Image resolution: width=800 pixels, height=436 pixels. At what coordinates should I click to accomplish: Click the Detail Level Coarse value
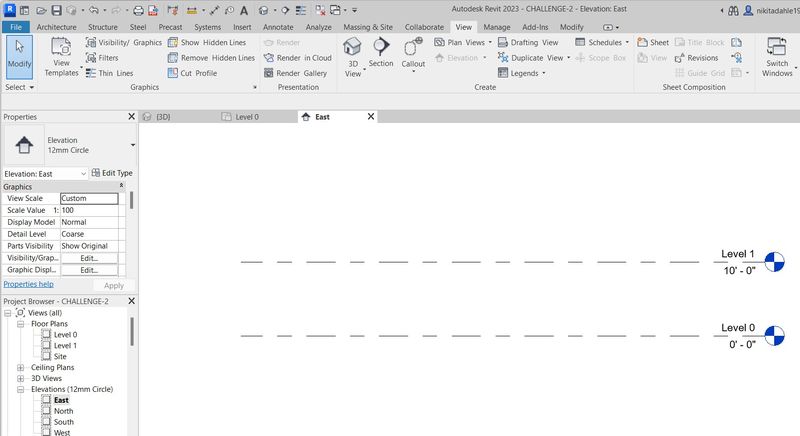click(x=89, y=234)
